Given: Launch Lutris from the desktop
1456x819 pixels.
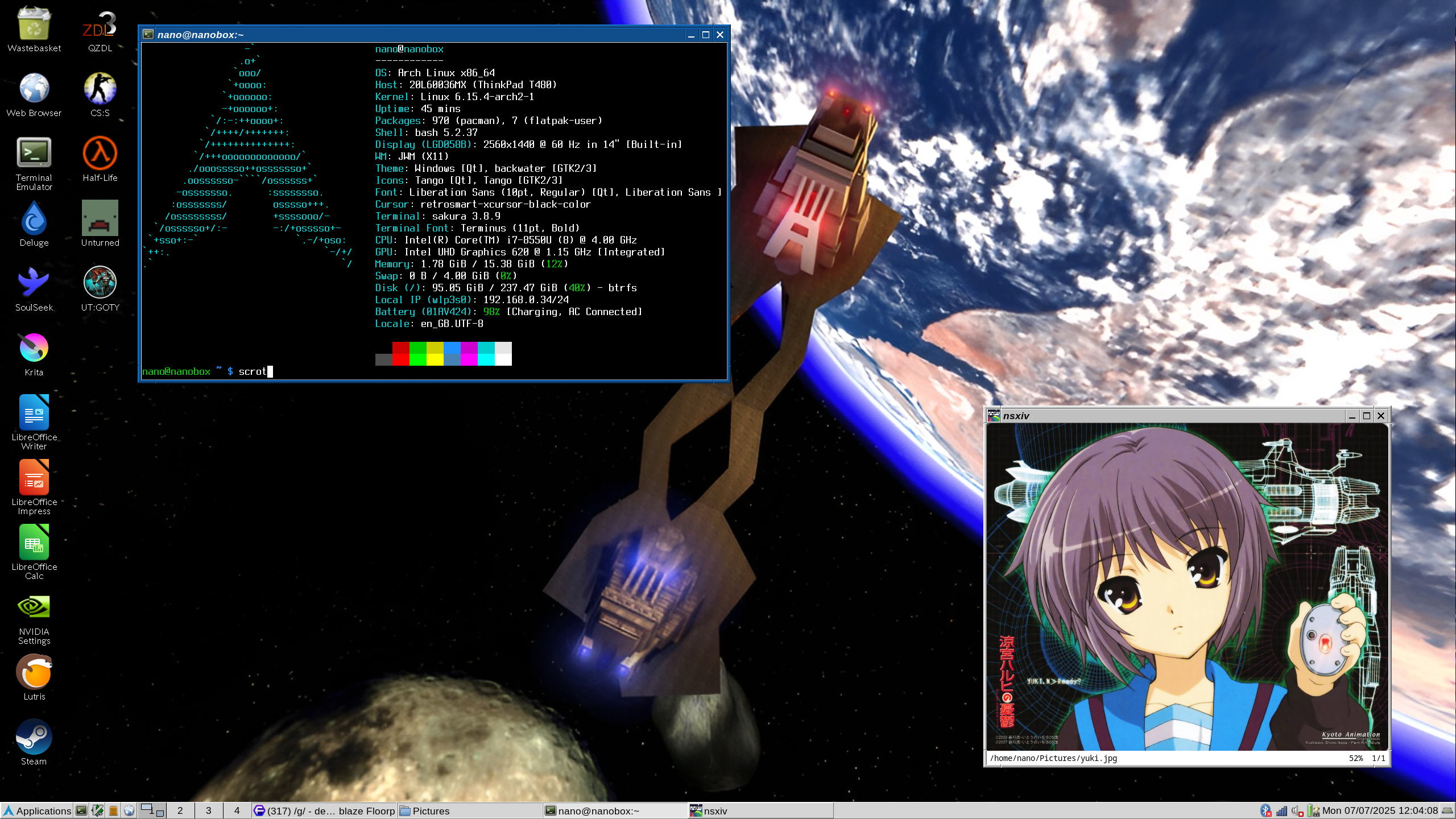Looking at the screenshot, I should click(x=34, y=677).
